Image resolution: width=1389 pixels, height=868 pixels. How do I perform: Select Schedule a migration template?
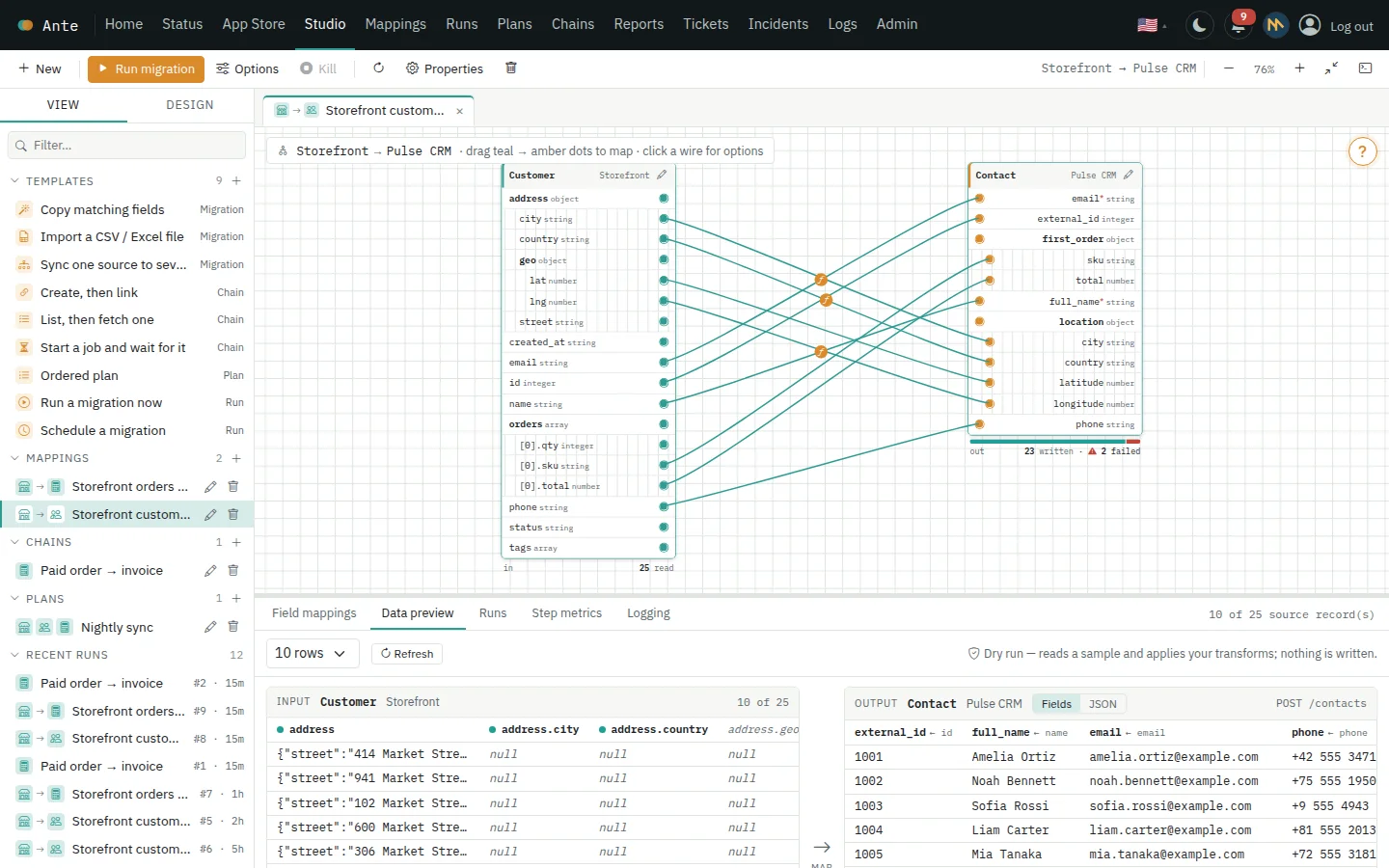pyautogui.click(x=127, y=431)
